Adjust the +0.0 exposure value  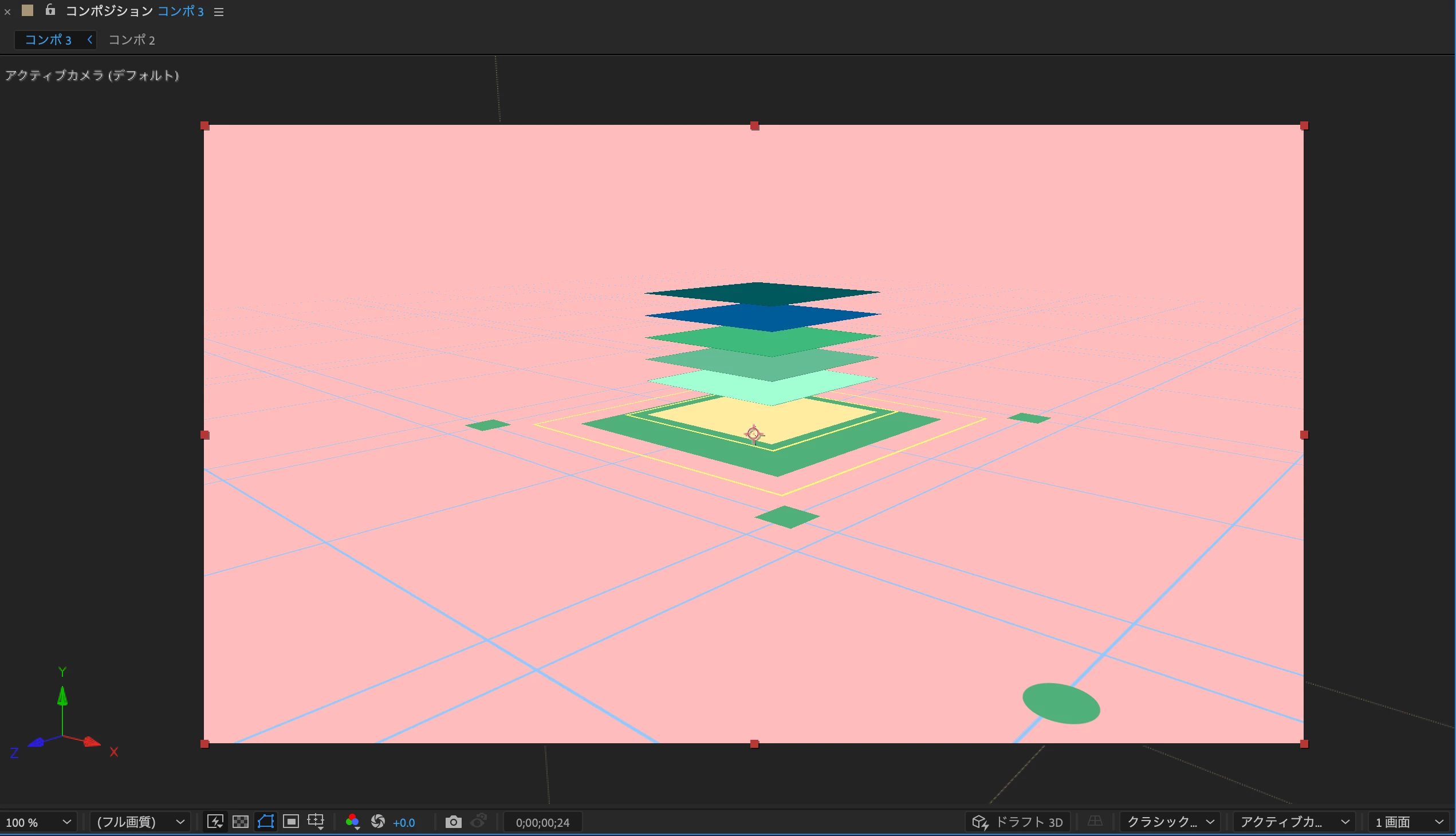[404, 822]
